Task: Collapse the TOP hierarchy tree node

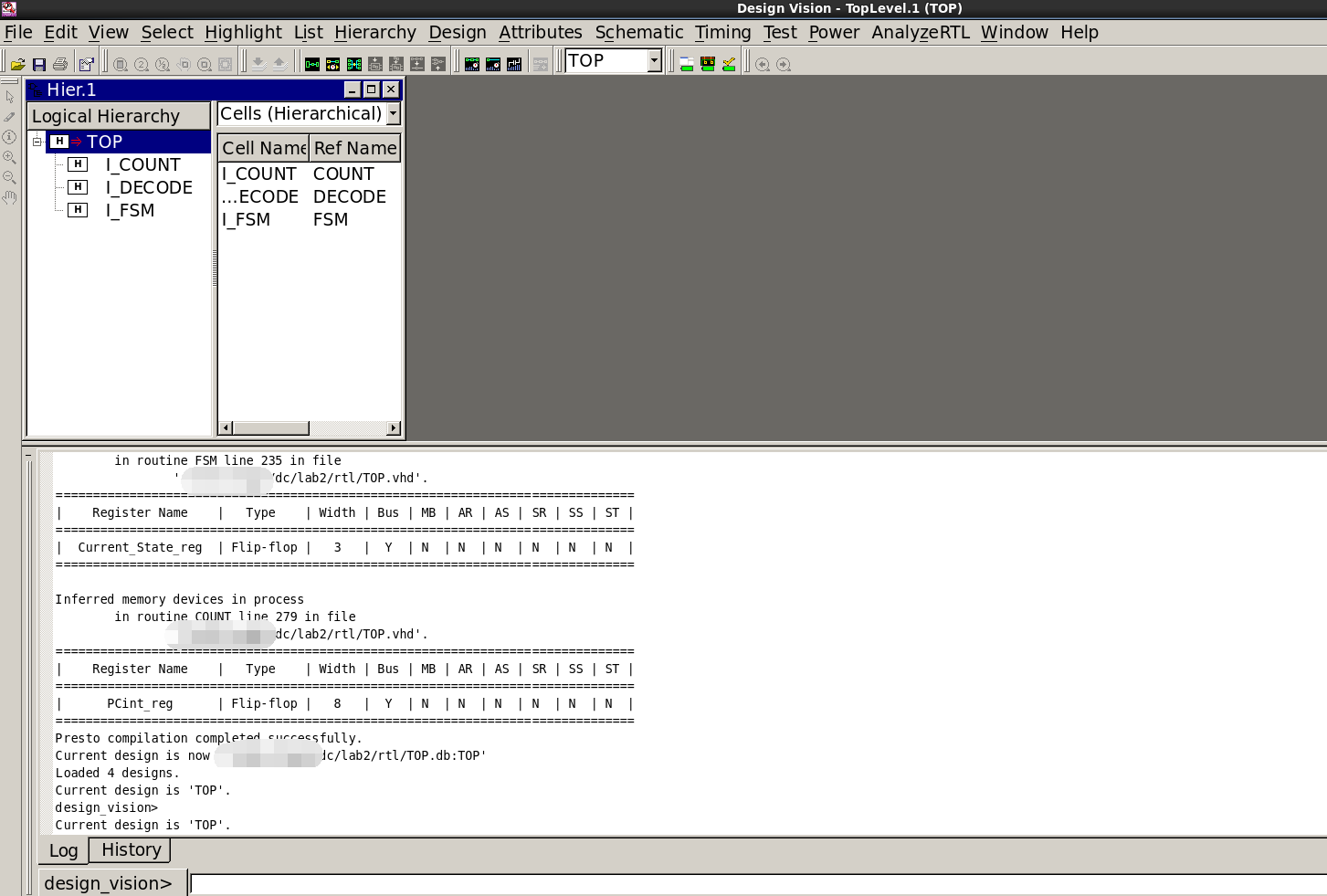Action: (37, 142)
